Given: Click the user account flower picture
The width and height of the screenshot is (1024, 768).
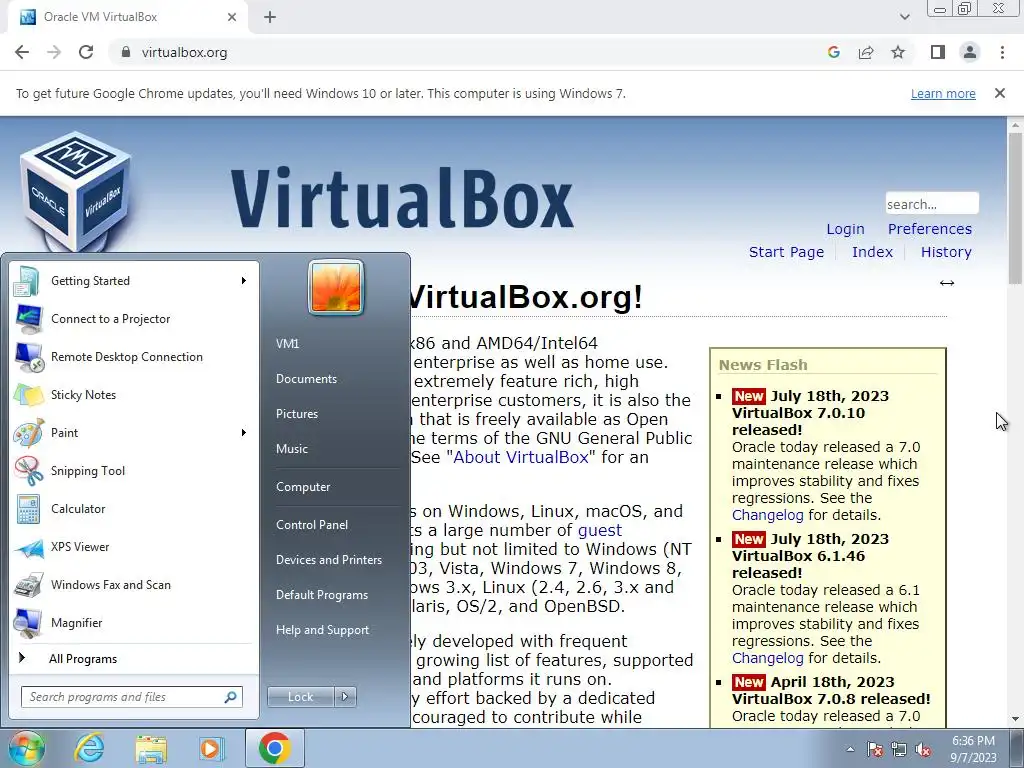Looking at the screenshot, I should [336, 287].
